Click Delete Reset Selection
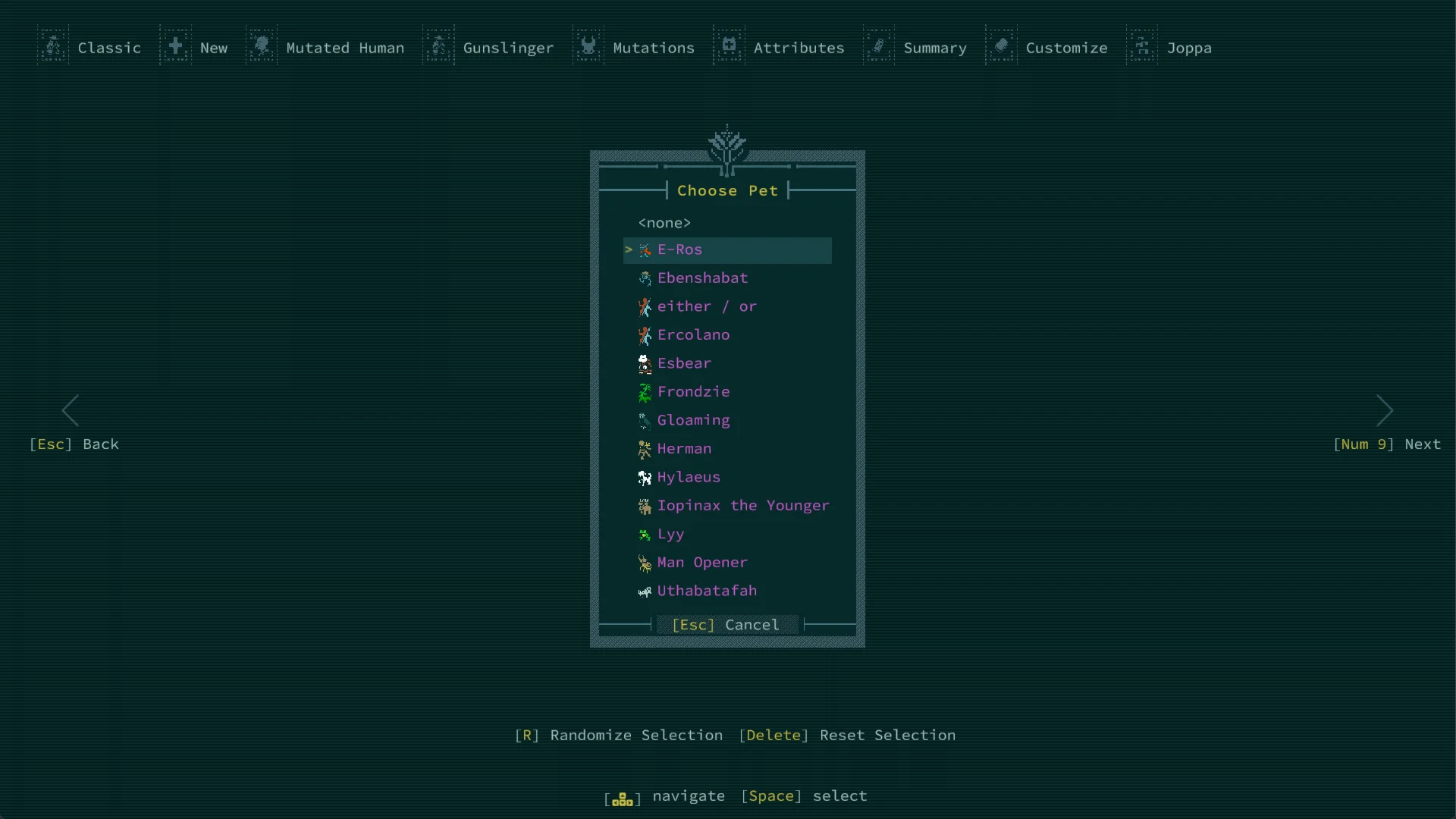This screenshot has height=819, width=1456. click(847, 735)
